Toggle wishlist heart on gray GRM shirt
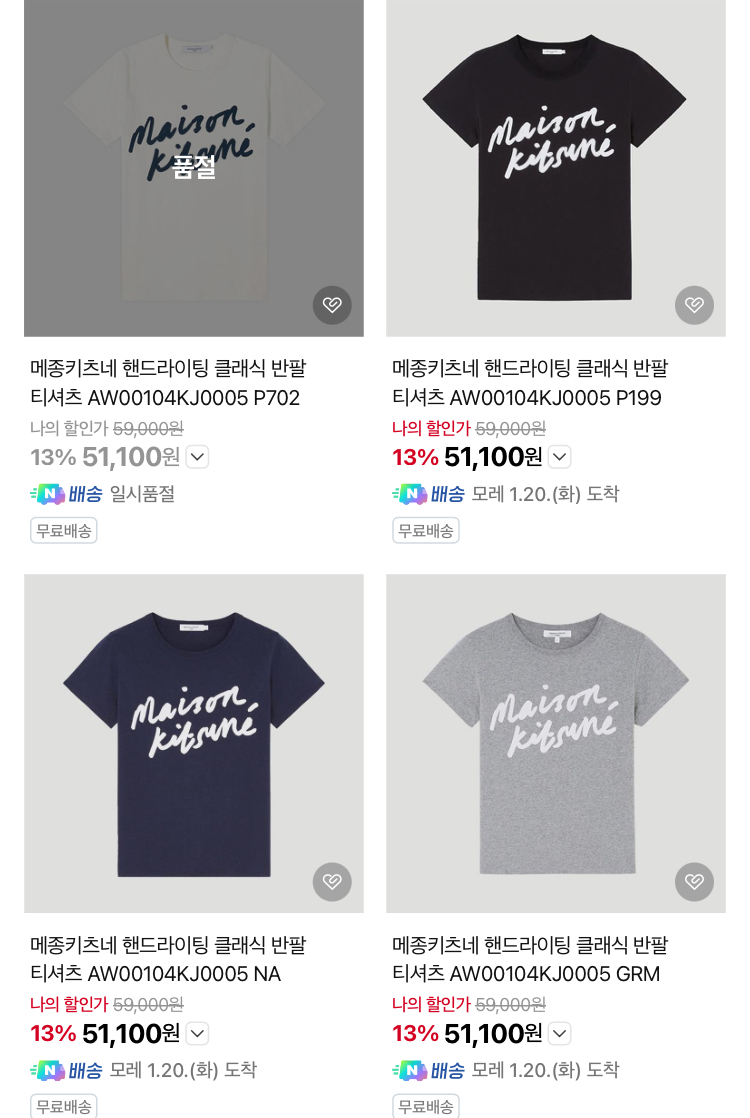The image size is (750, 1118). pyautogui.click(x=694, y=881)
